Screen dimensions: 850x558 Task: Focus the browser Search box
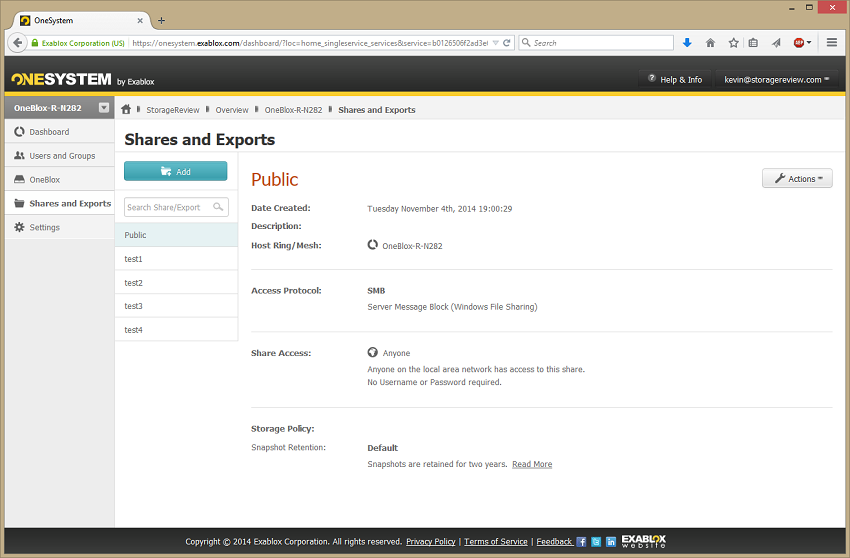[596, 43]
